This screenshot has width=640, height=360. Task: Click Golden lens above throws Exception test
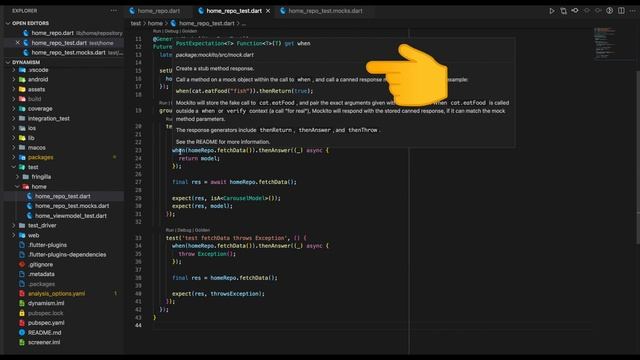click(x=202, y=230)
